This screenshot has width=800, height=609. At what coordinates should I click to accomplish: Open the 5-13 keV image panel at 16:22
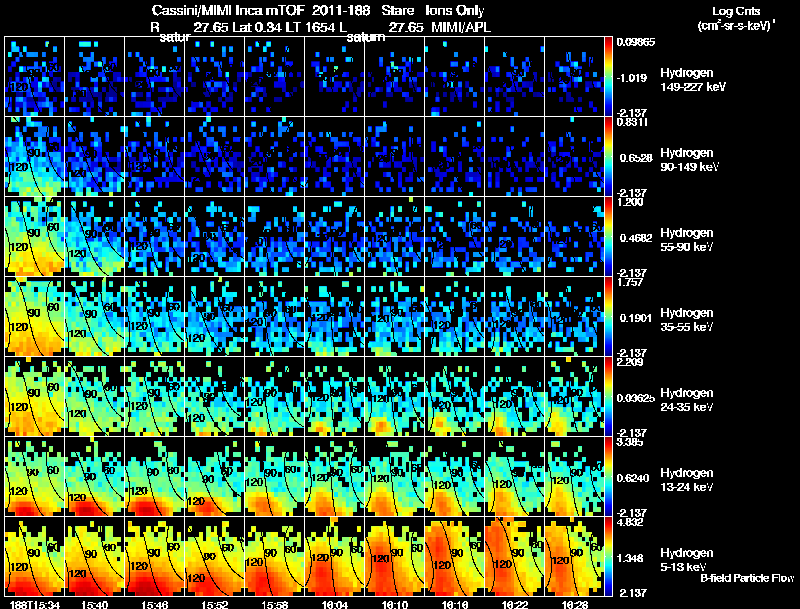[x=515, y=557]
